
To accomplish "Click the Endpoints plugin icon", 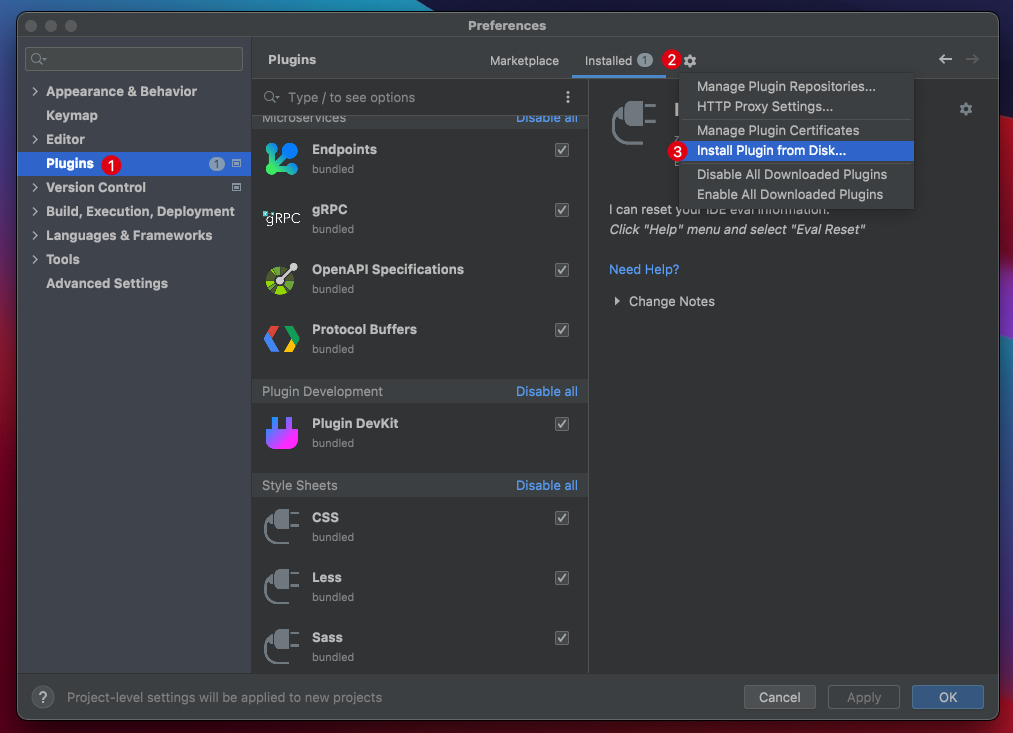I will tap(282, 159).
